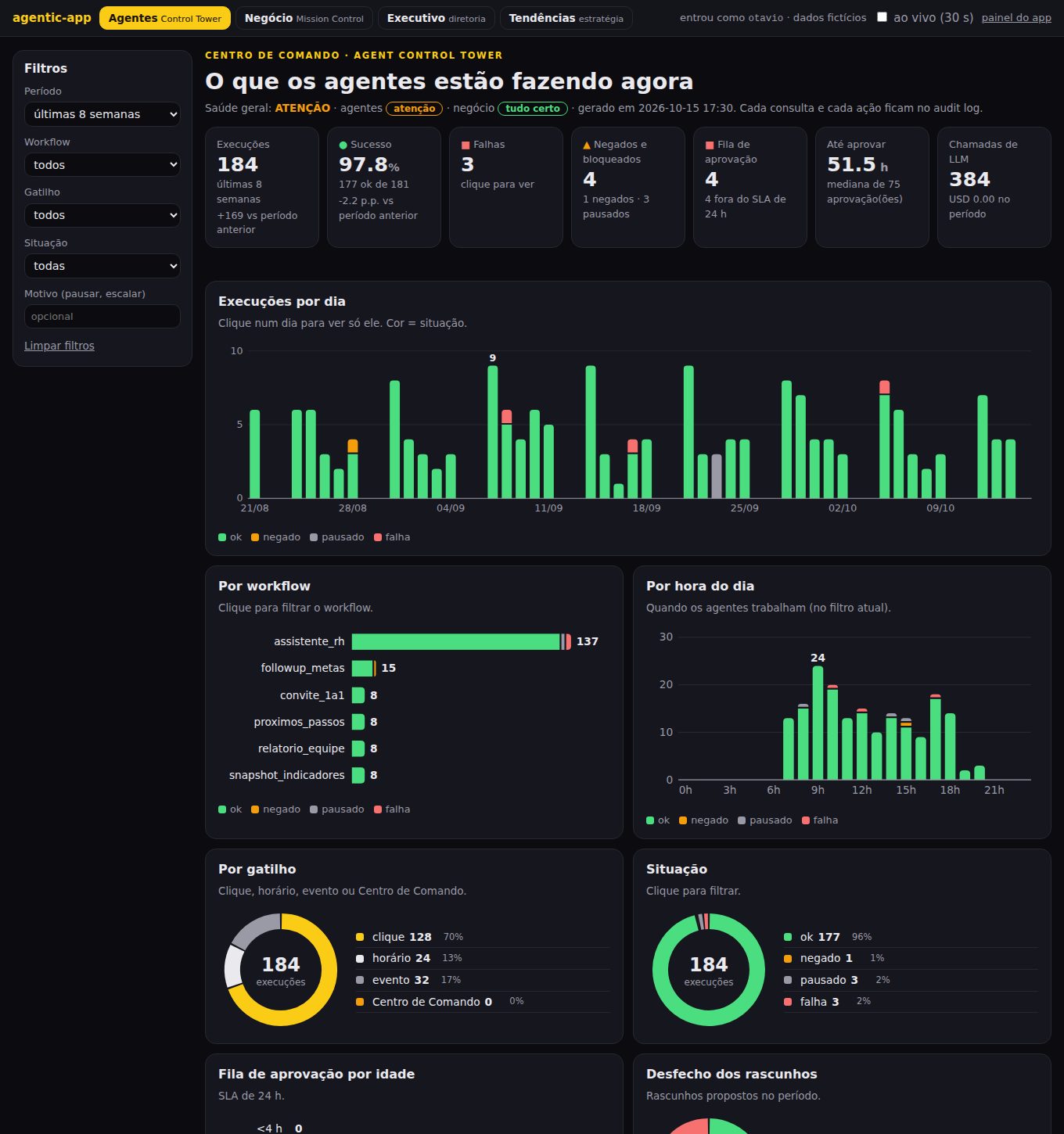Screen dimensions: 1064x1134
Task: Go to the Executivo diretoria tab
Action: pyautogui.click(x=437, y=18)
